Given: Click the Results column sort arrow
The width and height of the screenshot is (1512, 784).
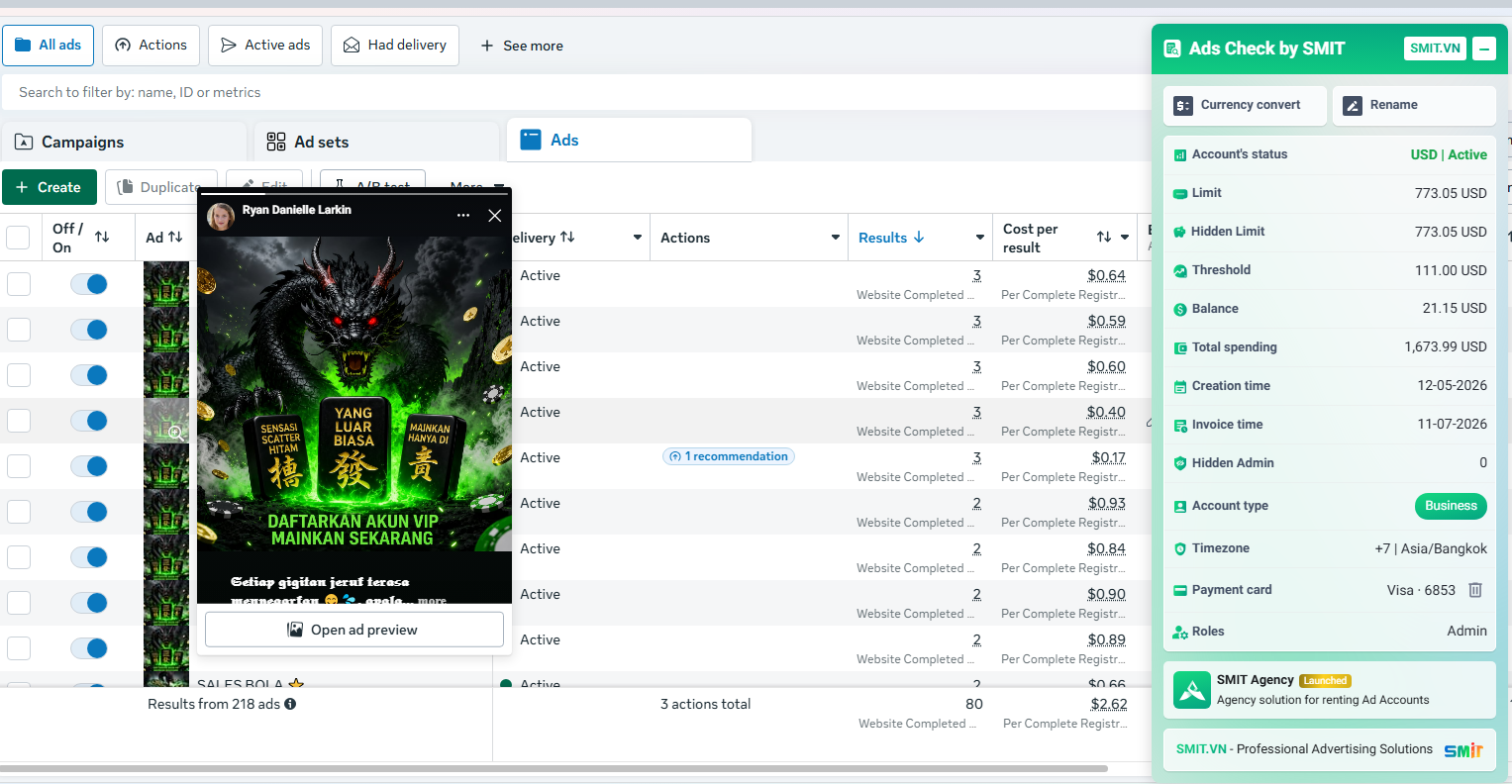Looking at the screenshot, I should pyautogui.click(x=919, y=238).
